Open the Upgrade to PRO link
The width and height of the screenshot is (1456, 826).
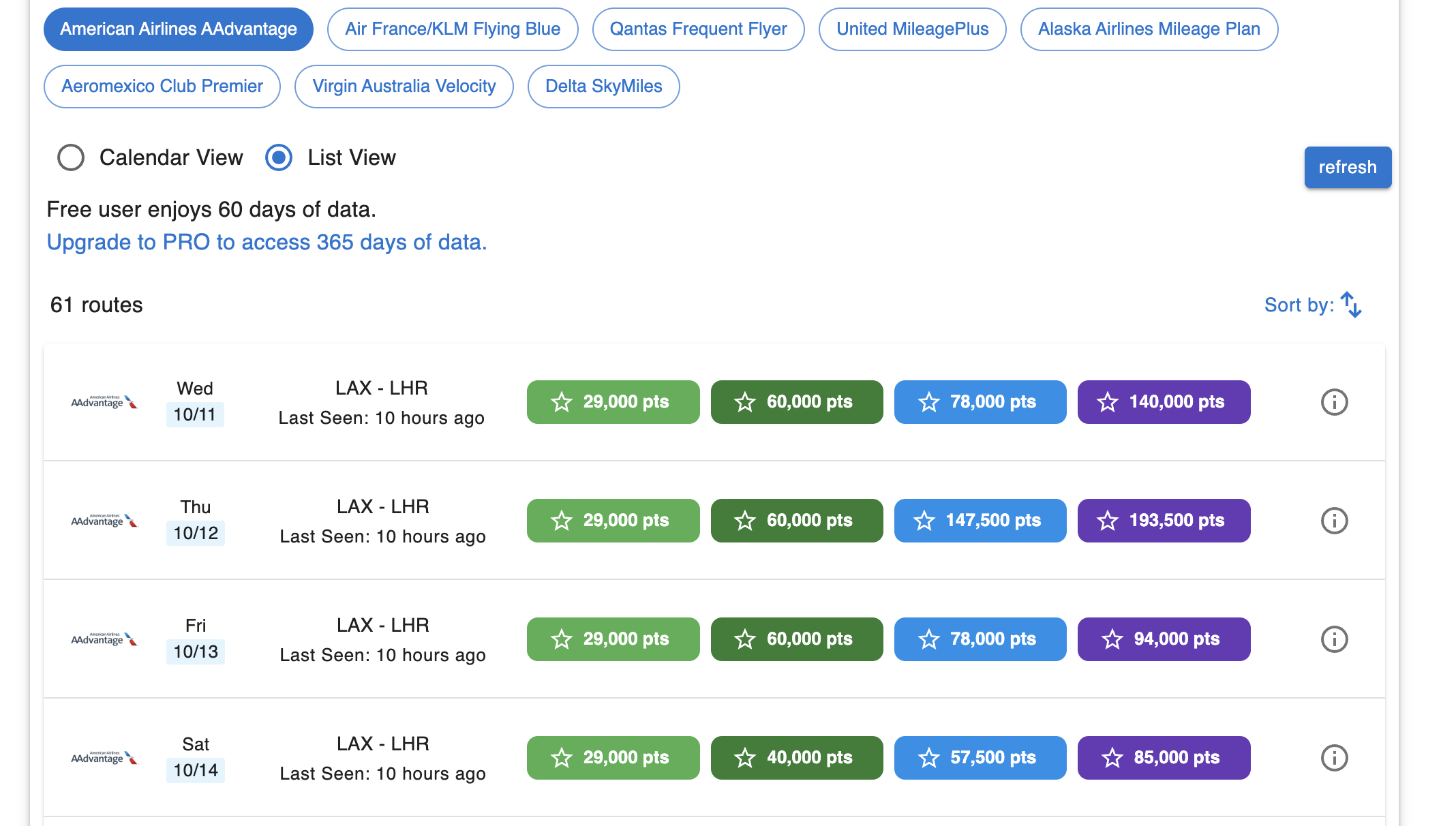266,242
